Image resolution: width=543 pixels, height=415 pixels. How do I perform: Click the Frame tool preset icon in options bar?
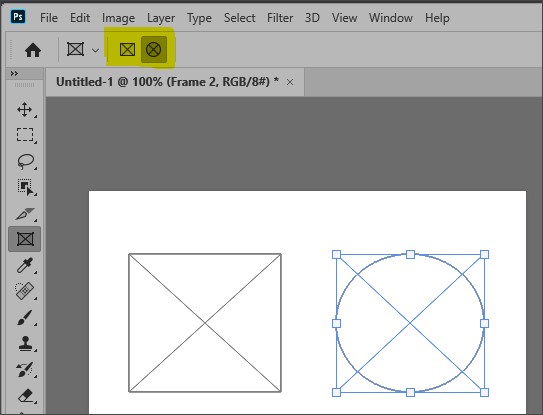75,49
